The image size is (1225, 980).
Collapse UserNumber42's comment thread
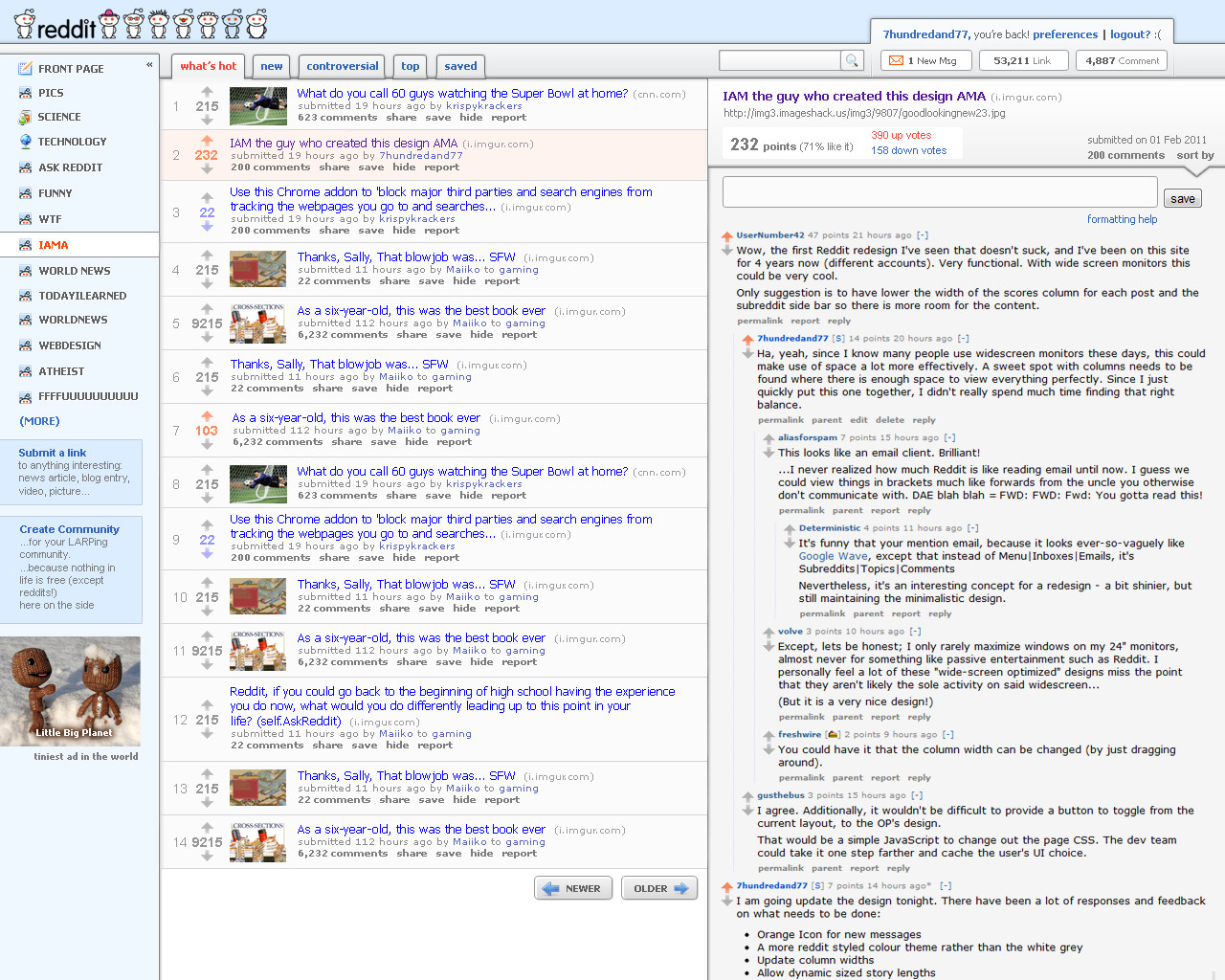click(x=923, y=235)
